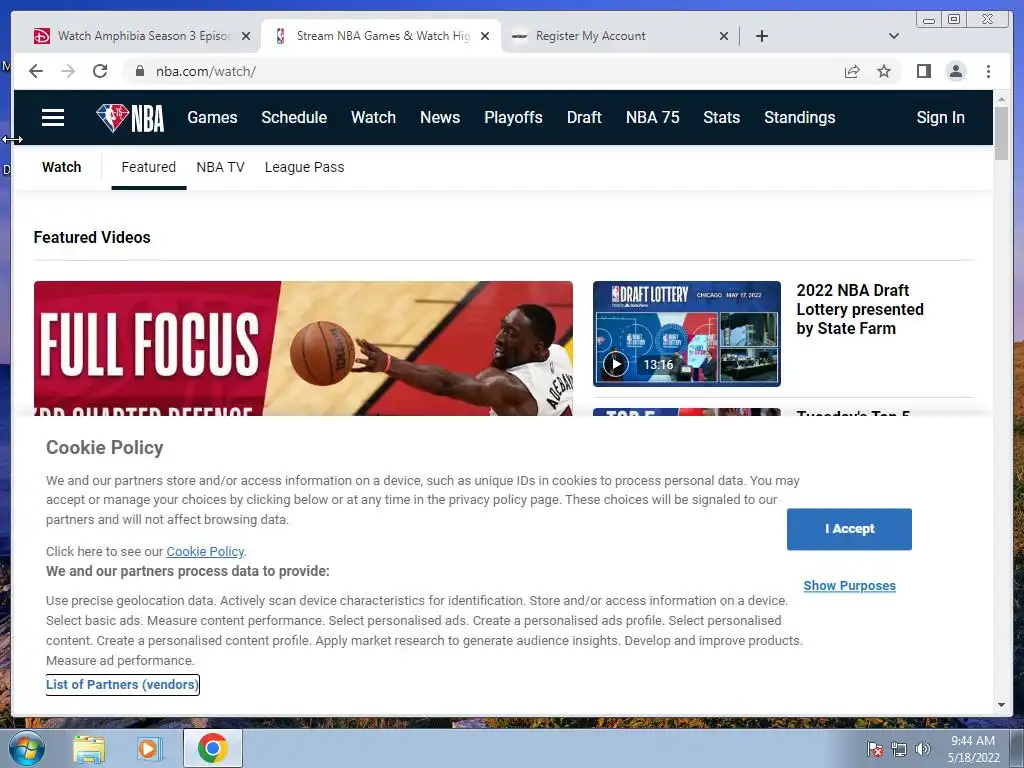Open the NBA hamburger menu
This screenshot has width=1024, height=768.
click(53, 118)
